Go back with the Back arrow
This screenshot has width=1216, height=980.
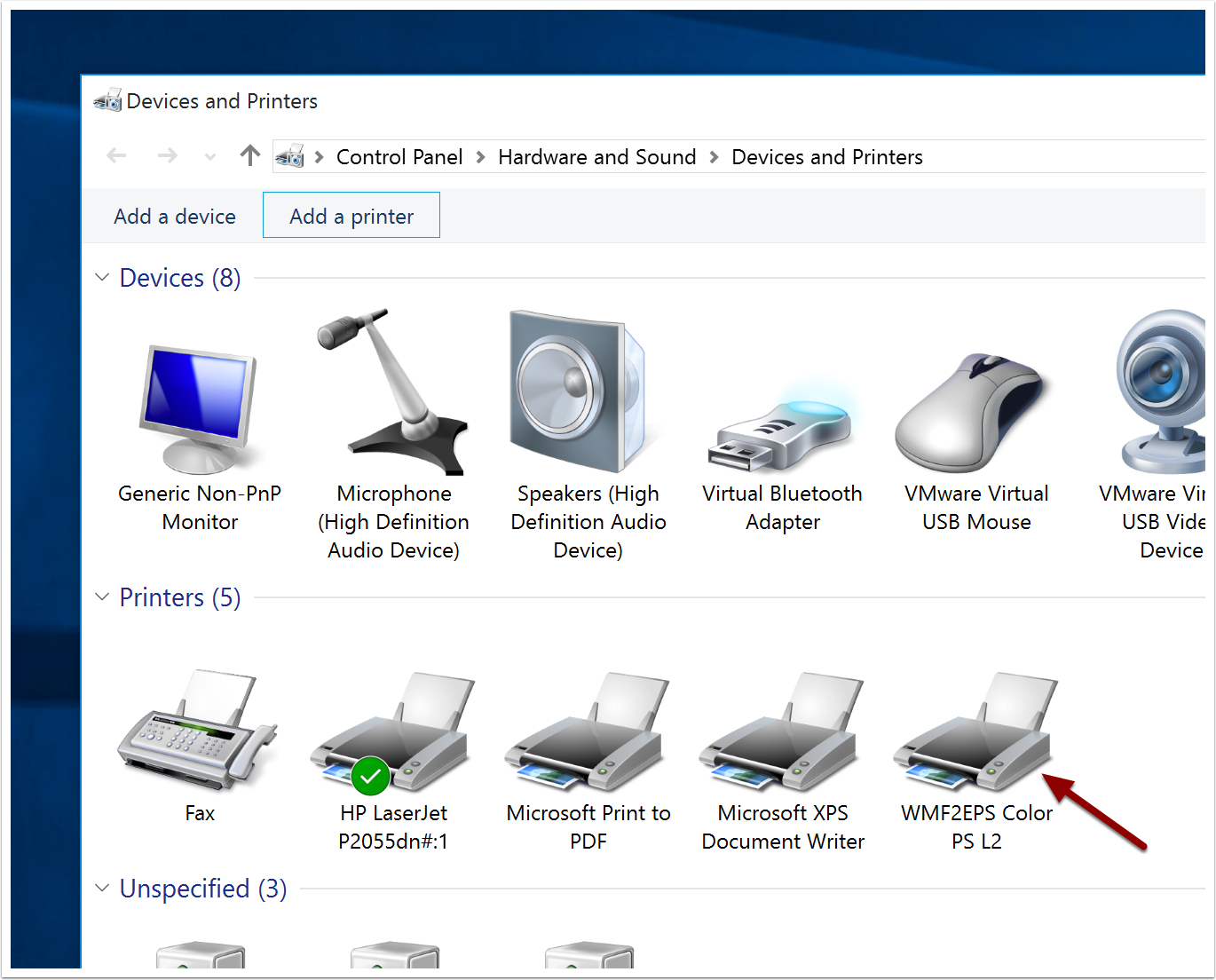click(116, 156)
